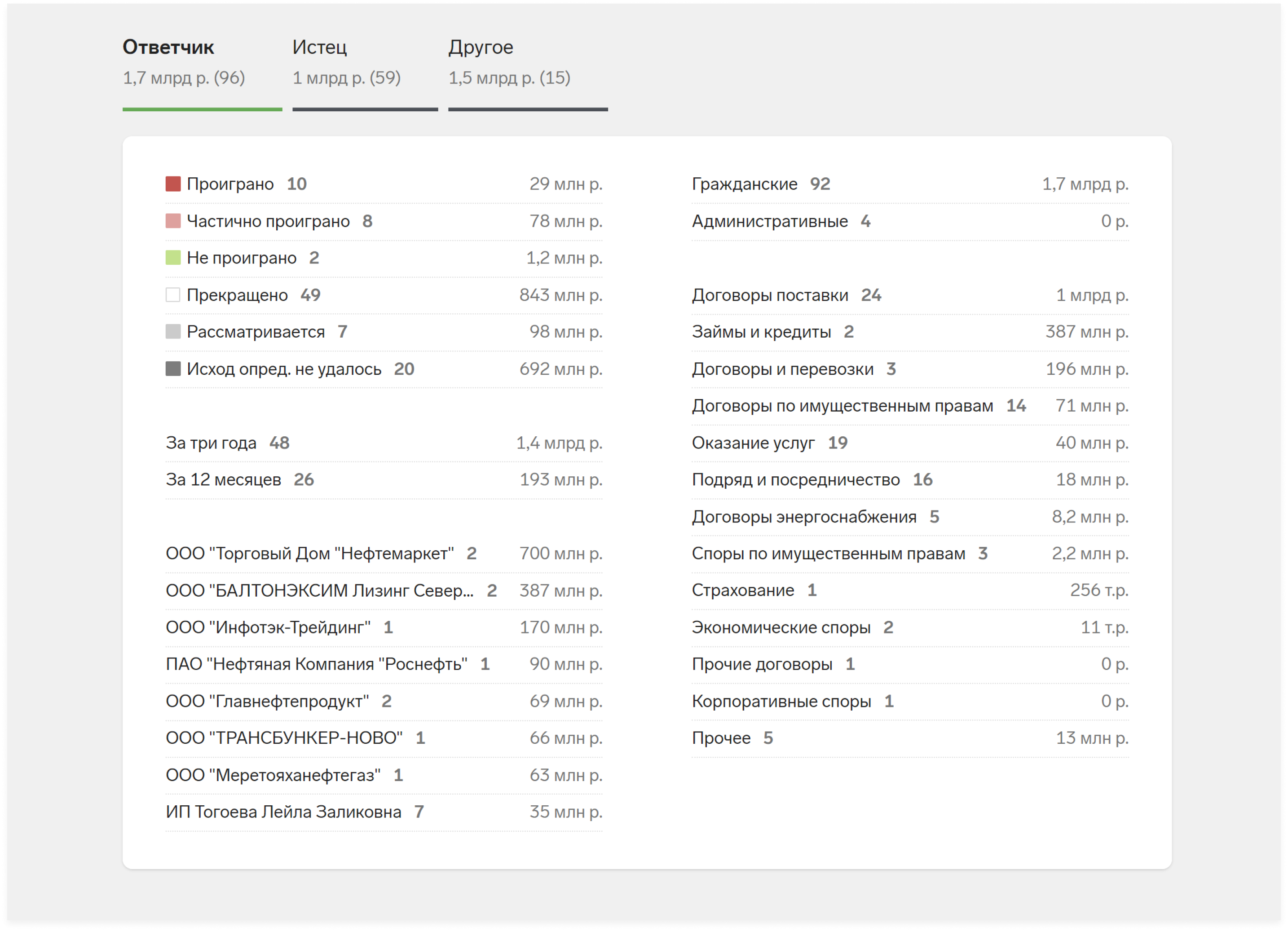Filter cases by За три года
1288x931 pixels.
211,443
